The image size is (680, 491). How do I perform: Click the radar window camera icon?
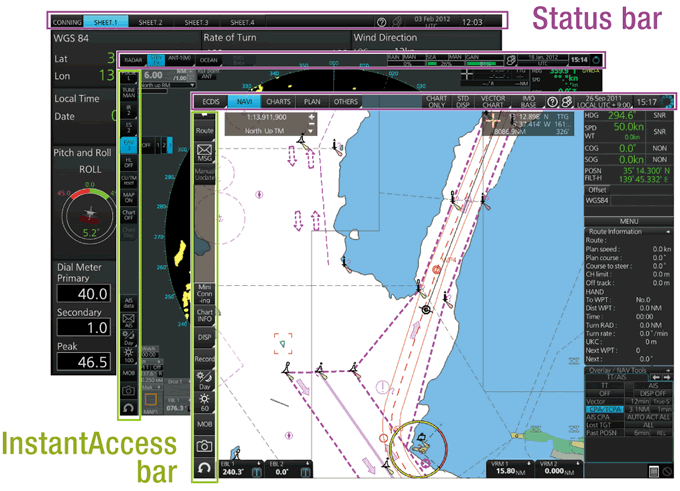(128, 391)
